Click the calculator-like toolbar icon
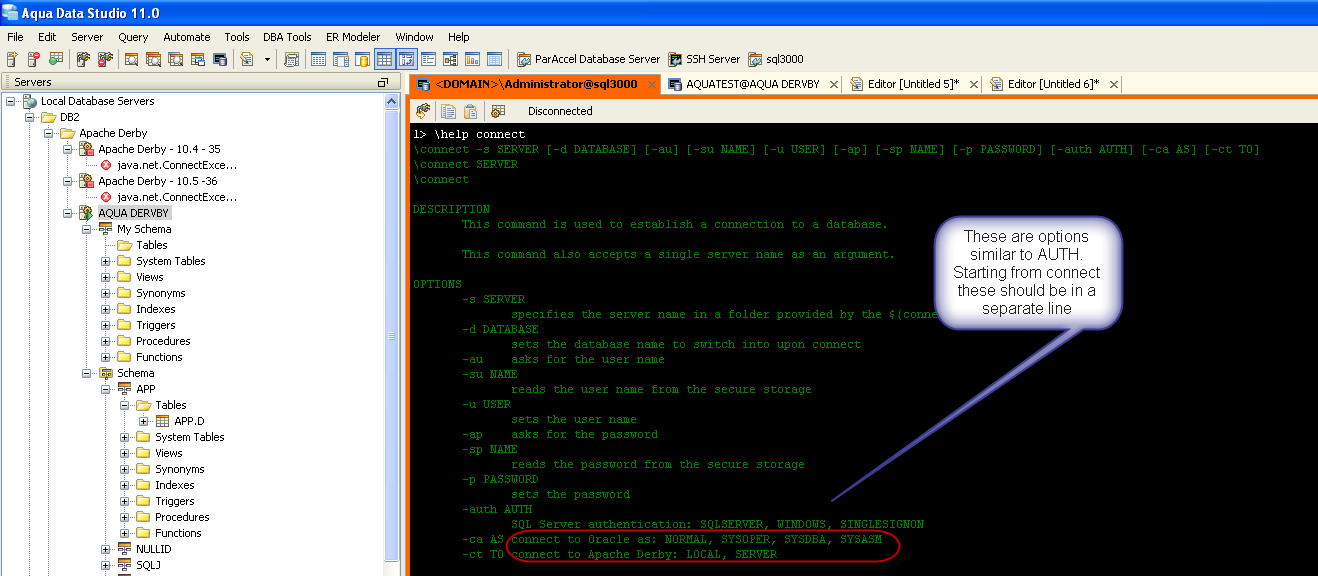 point(292,59)
